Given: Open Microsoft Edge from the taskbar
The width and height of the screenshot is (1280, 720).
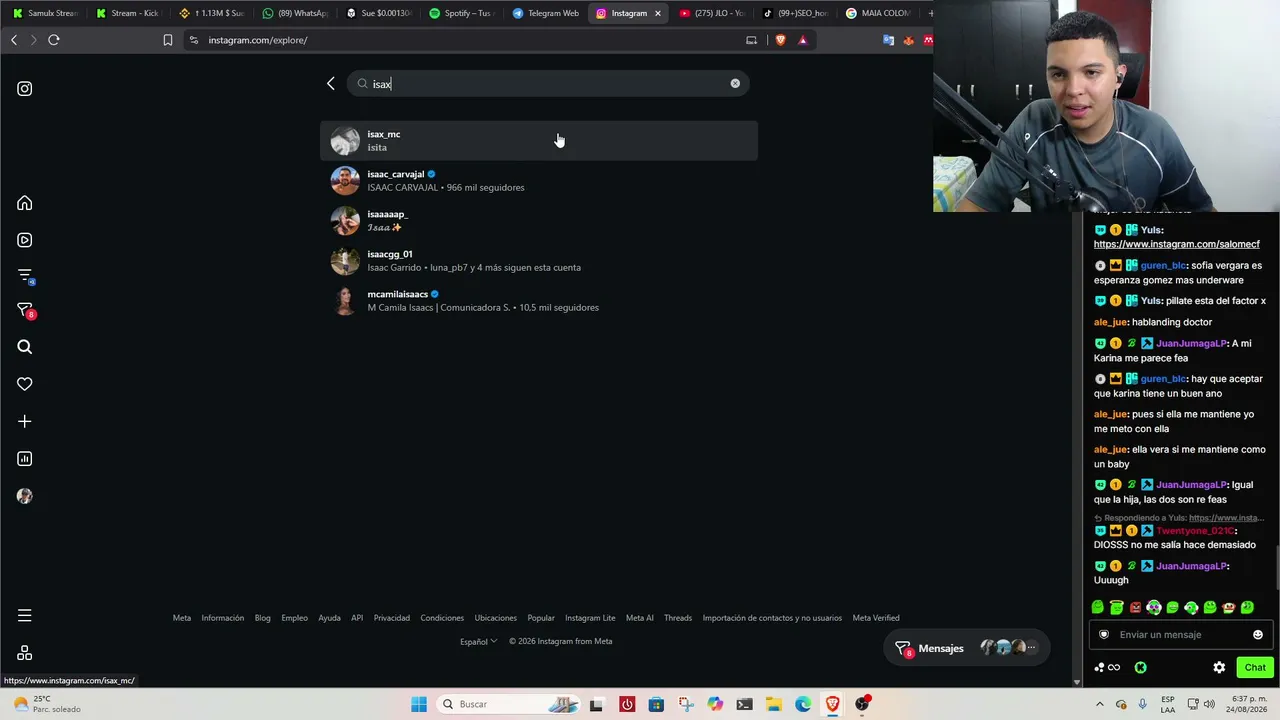Looking at the screenshot, I should coord(803,704).
